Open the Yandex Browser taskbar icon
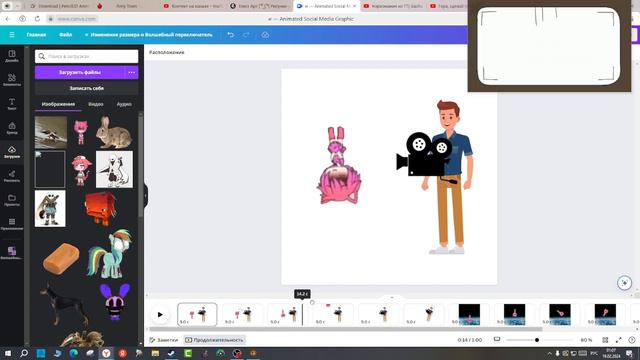Viewport: 640px width, 360px height. (106, 353)
